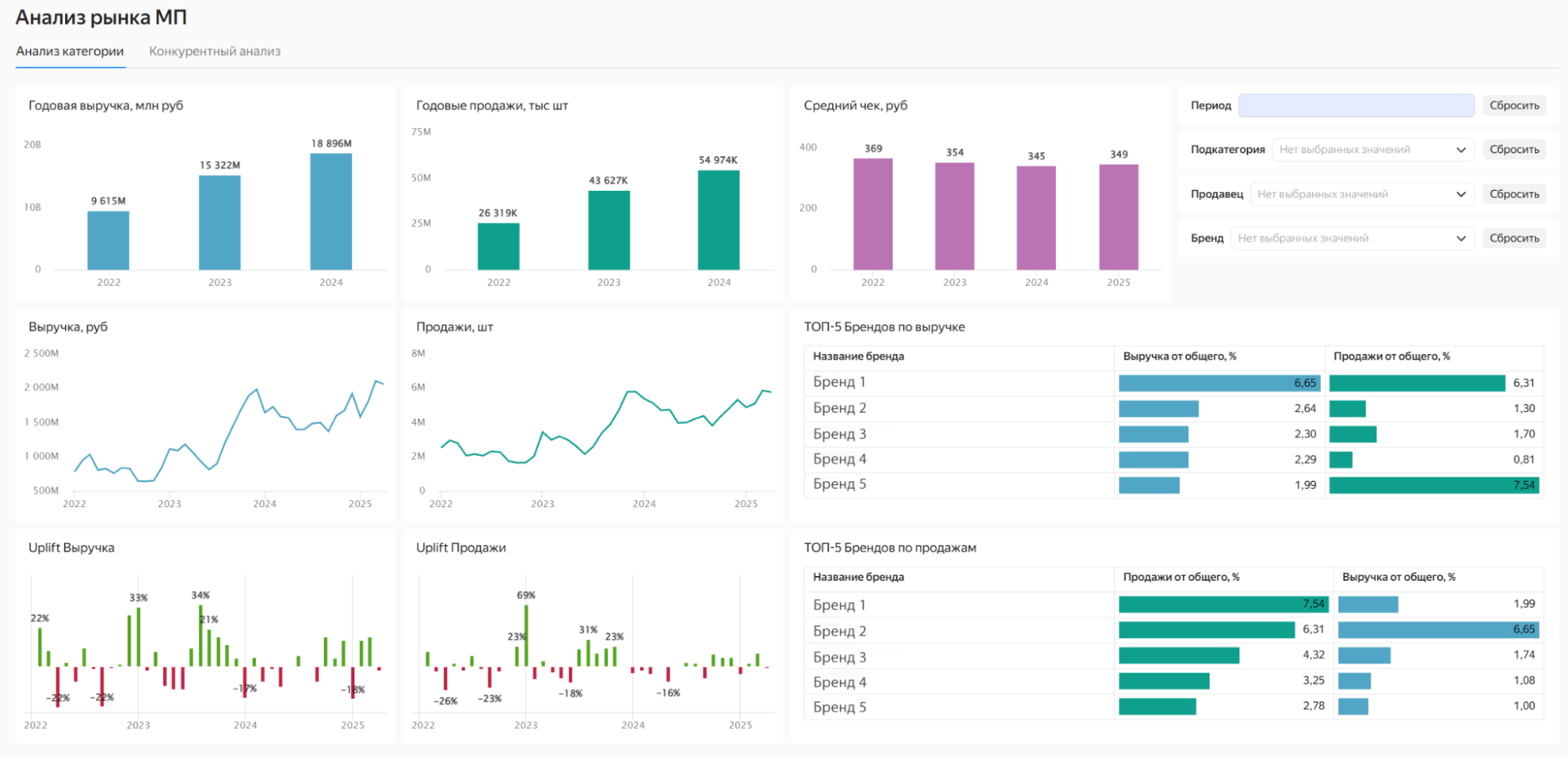The height and width of the screenshot is (759, 1568).
Task: Reset the Подкатегория filter with Сбросить
Action: pos(1514,149)
